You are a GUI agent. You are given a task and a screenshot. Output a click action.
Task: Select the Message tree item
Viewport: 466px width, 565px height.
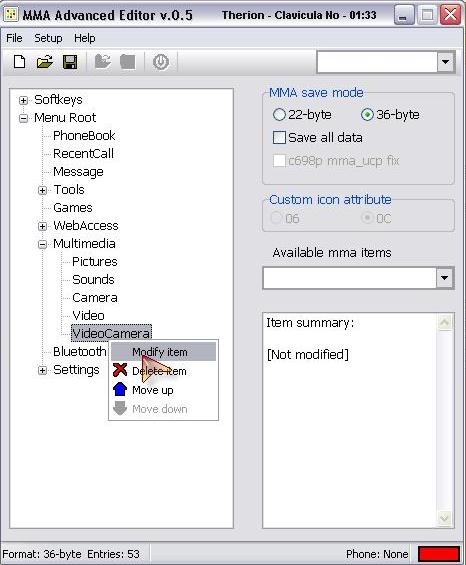78,172
